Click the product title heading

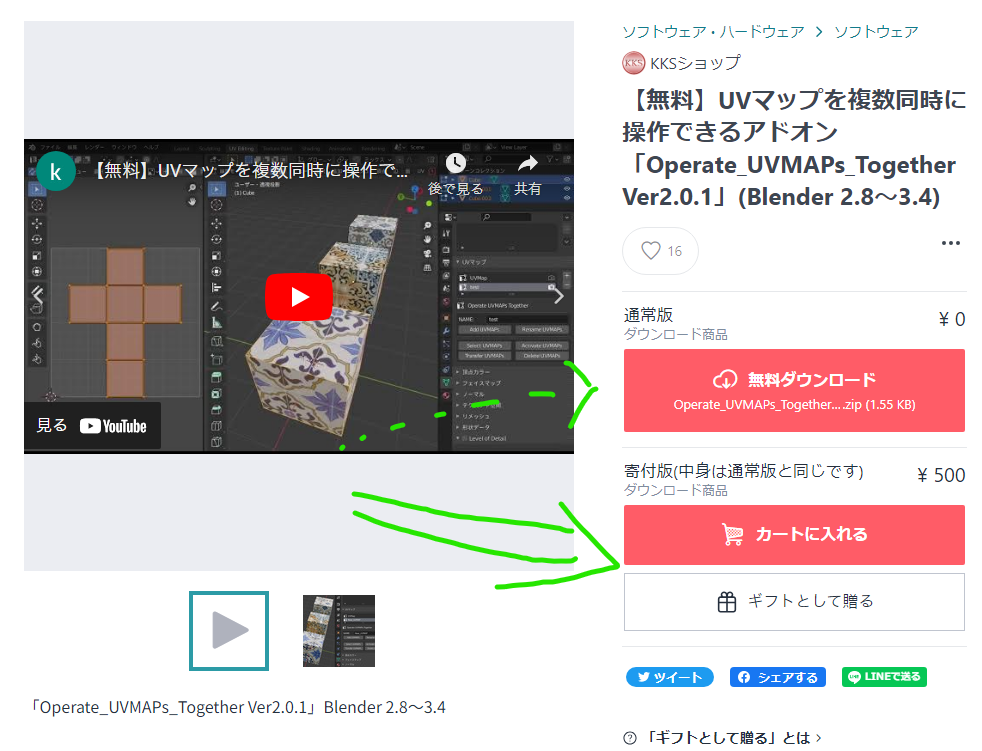794,148
